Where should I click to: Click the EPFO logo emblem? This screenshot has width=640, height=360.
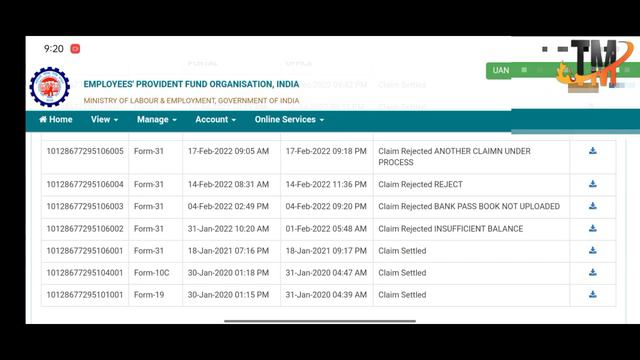point(50,87)
